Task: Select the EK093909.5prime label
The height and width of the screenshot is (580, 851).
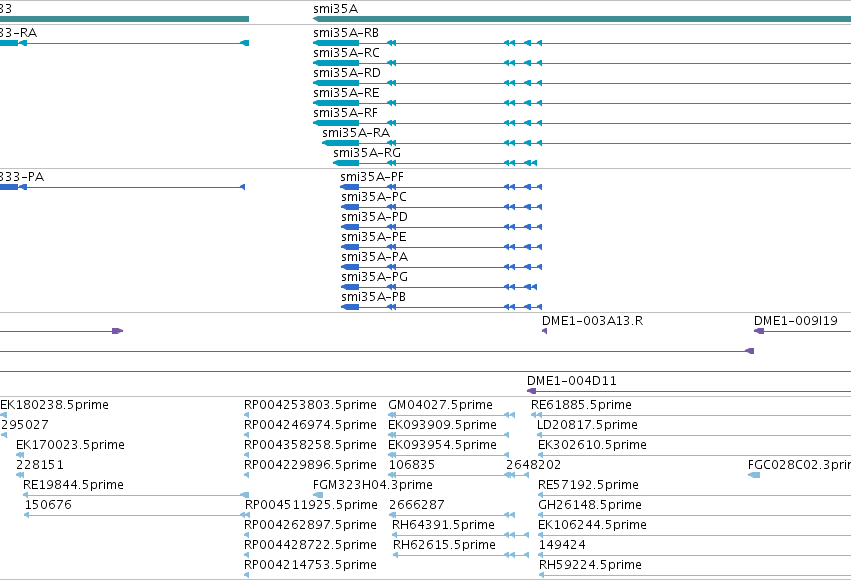Action: (443, 425)
